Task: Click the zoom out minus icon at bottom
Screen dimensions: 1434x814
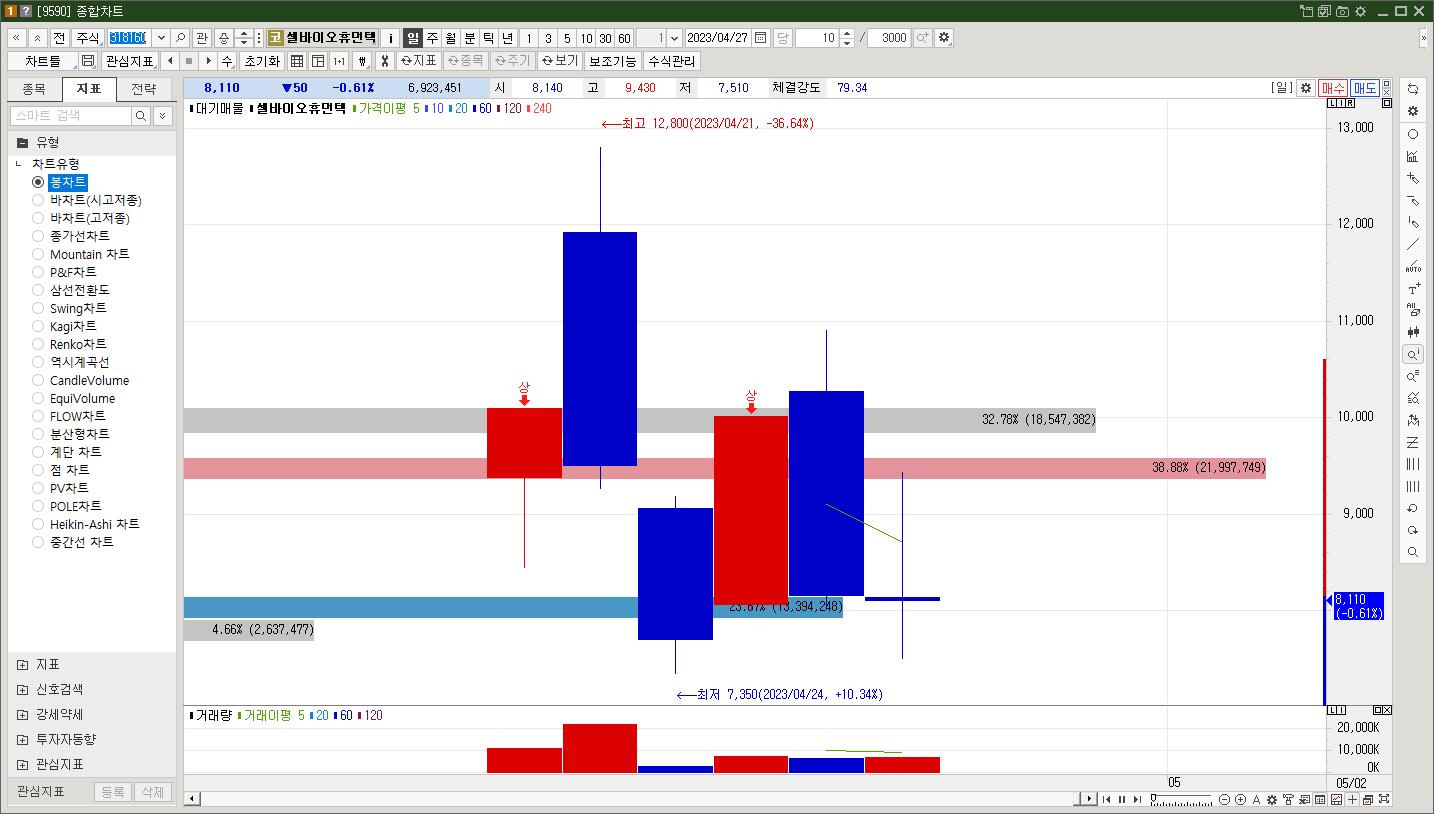Action: click(x=1225, y=799)
